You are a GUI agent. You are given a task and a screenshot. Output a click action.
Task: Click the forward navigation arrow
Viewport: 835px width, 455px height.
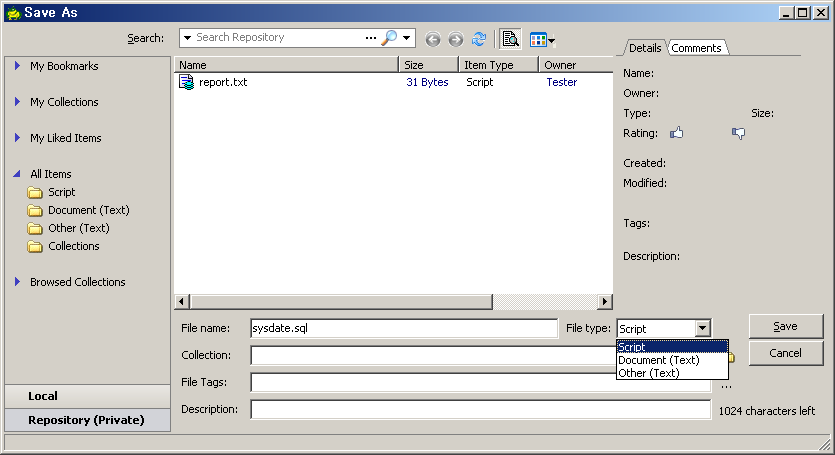(455, 40)
